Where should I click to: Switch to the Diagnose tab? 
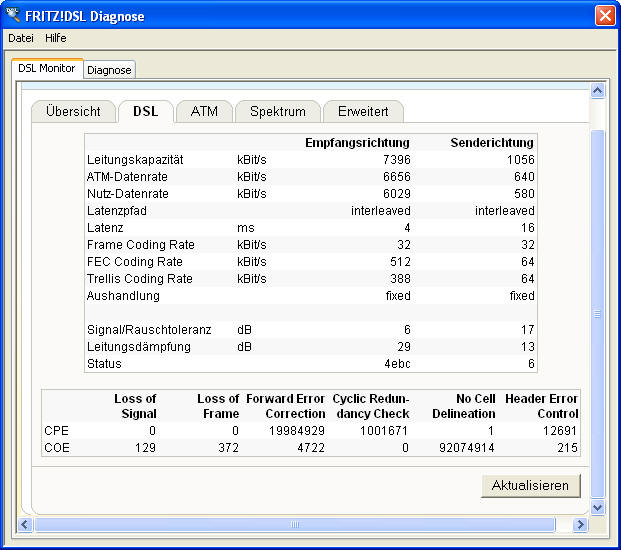click(x=109, y=70)
